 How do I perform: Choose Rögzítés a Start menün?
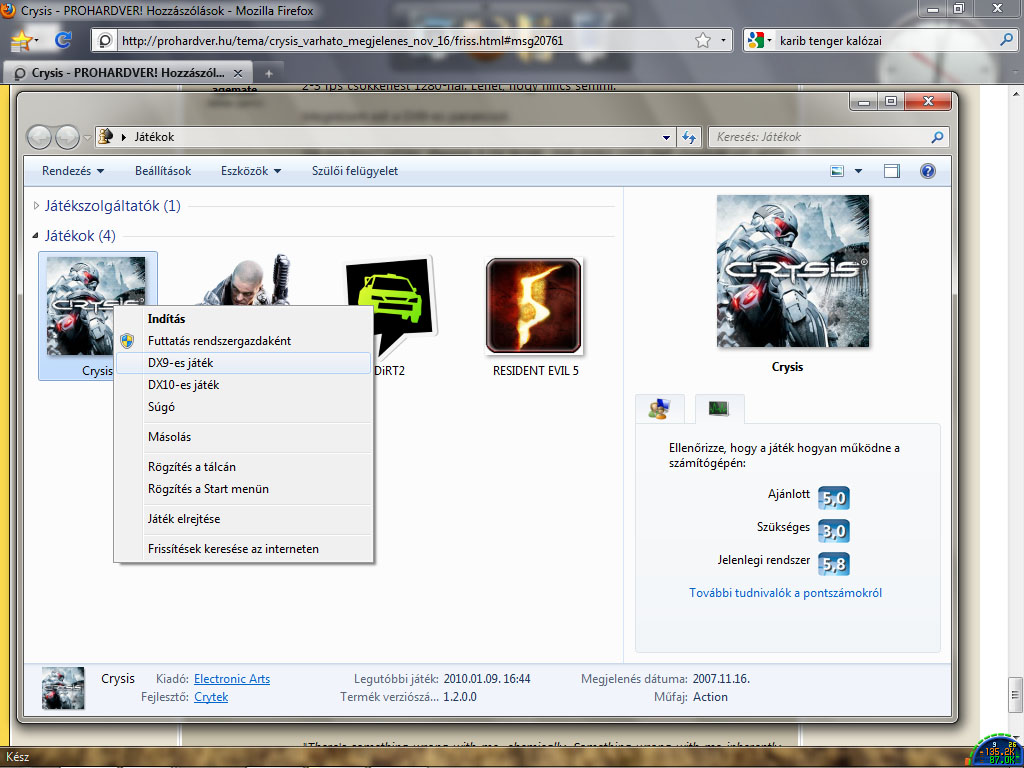(244, 489)
